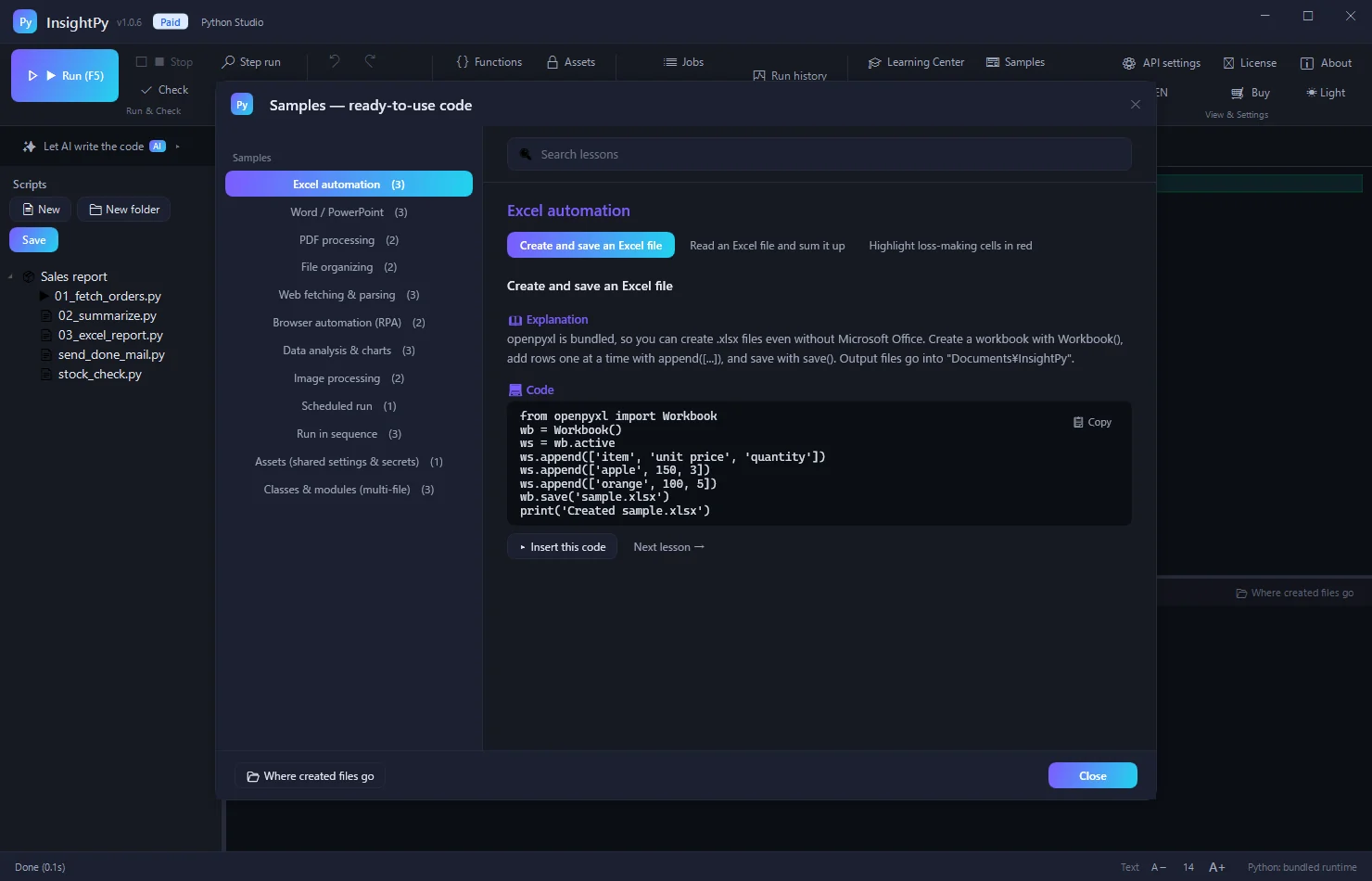
Task: Select the Word / PowerPoint sample category
Action: pyautogui.click(x=349, y=212)
